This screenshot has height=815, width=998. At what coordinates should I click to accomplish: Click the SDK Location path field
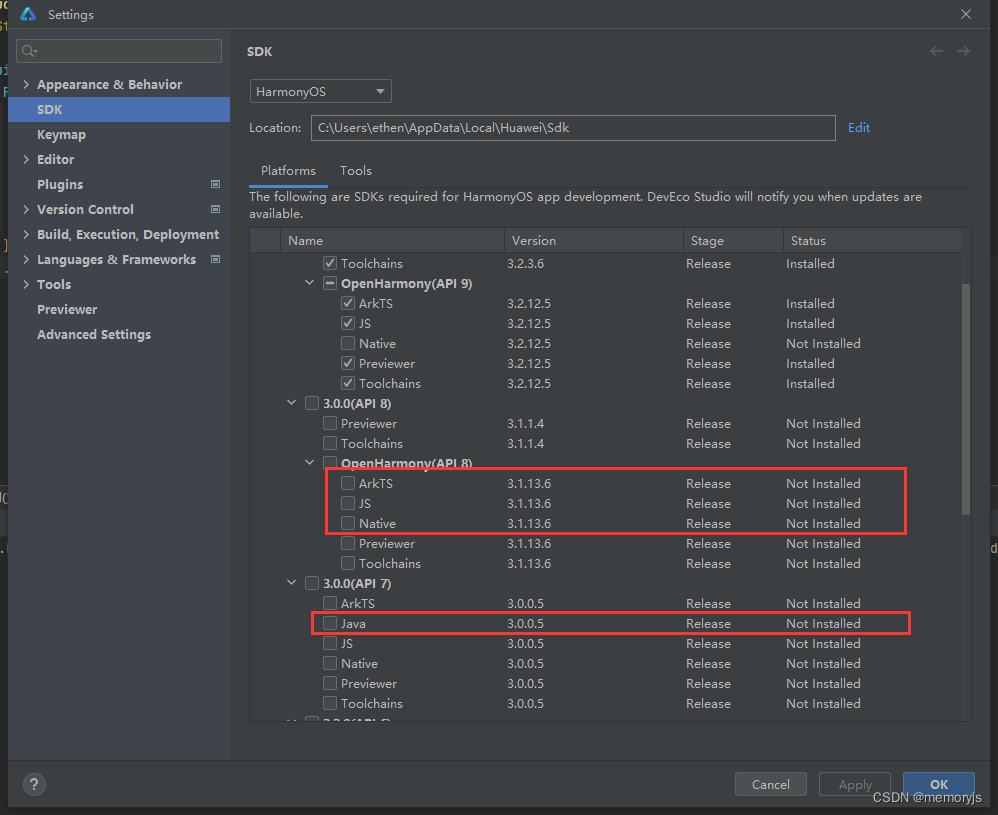pos(572,127)
